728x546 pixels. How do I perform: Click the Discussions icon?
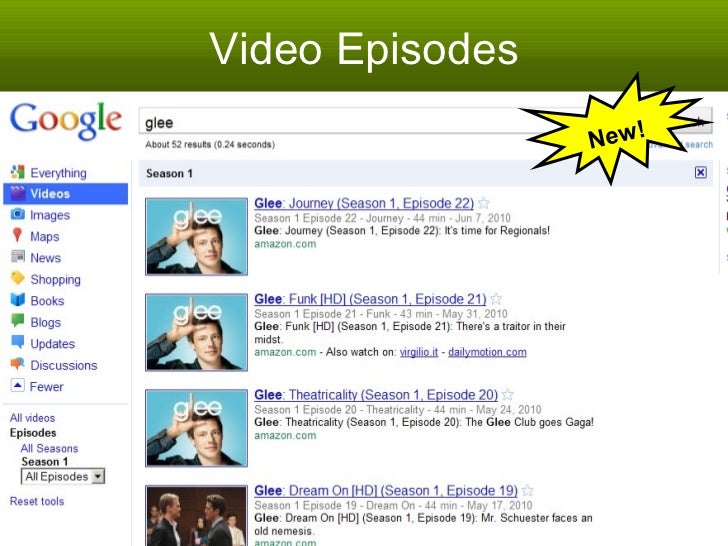pyautogui.click(x=18, y=364)
